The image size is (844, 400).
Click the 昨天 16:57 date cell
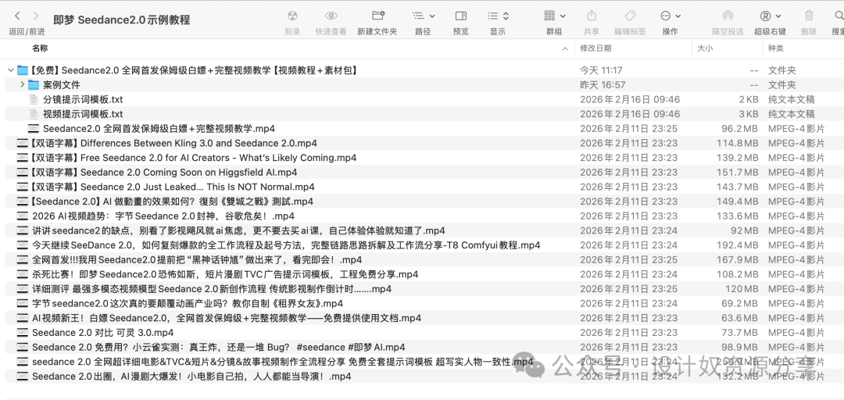pyautogui.click(x=602, y=85)
